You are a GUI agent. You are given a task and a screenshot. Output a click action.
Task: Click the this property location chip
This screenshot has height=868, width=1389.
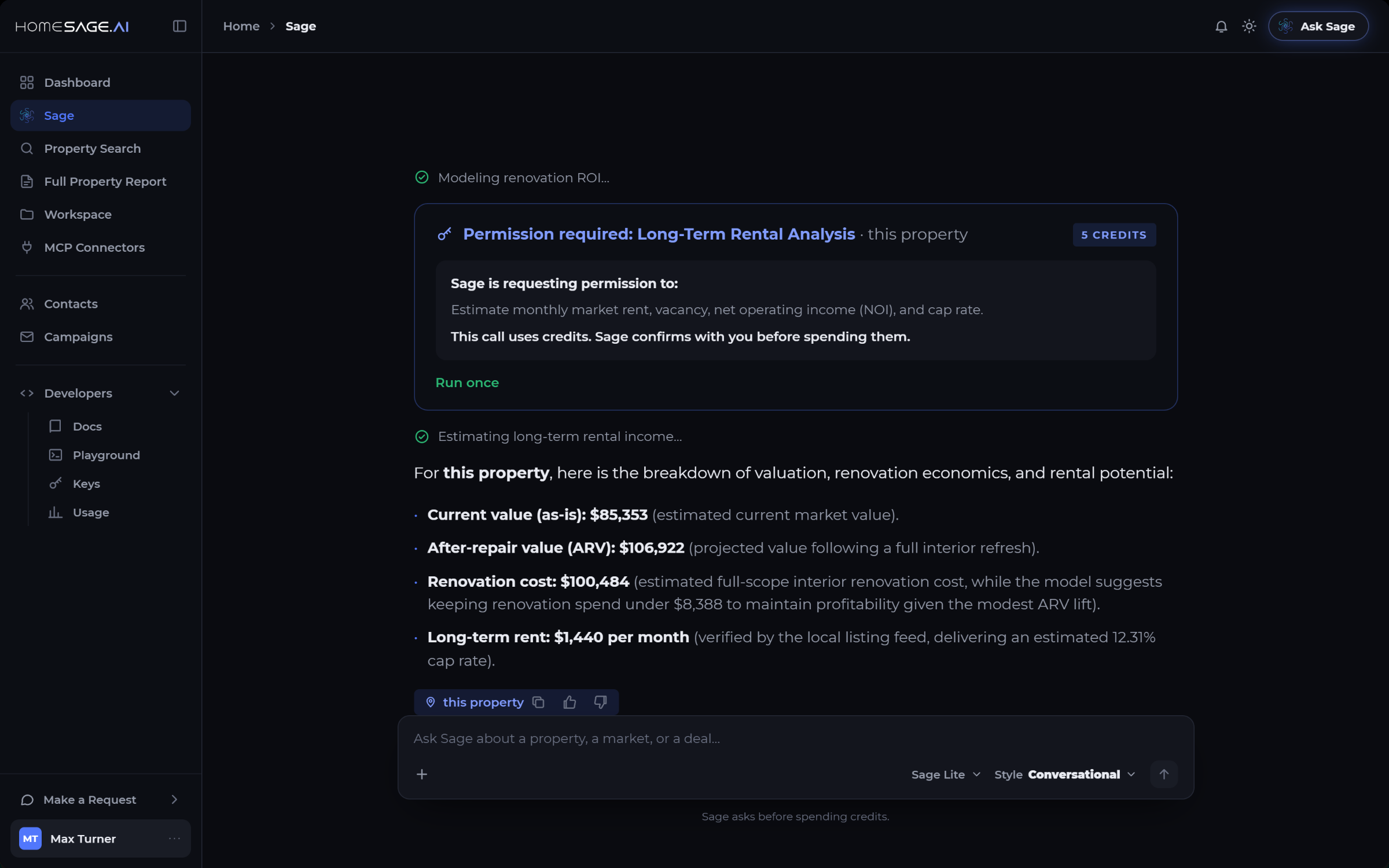pos(475,702)
